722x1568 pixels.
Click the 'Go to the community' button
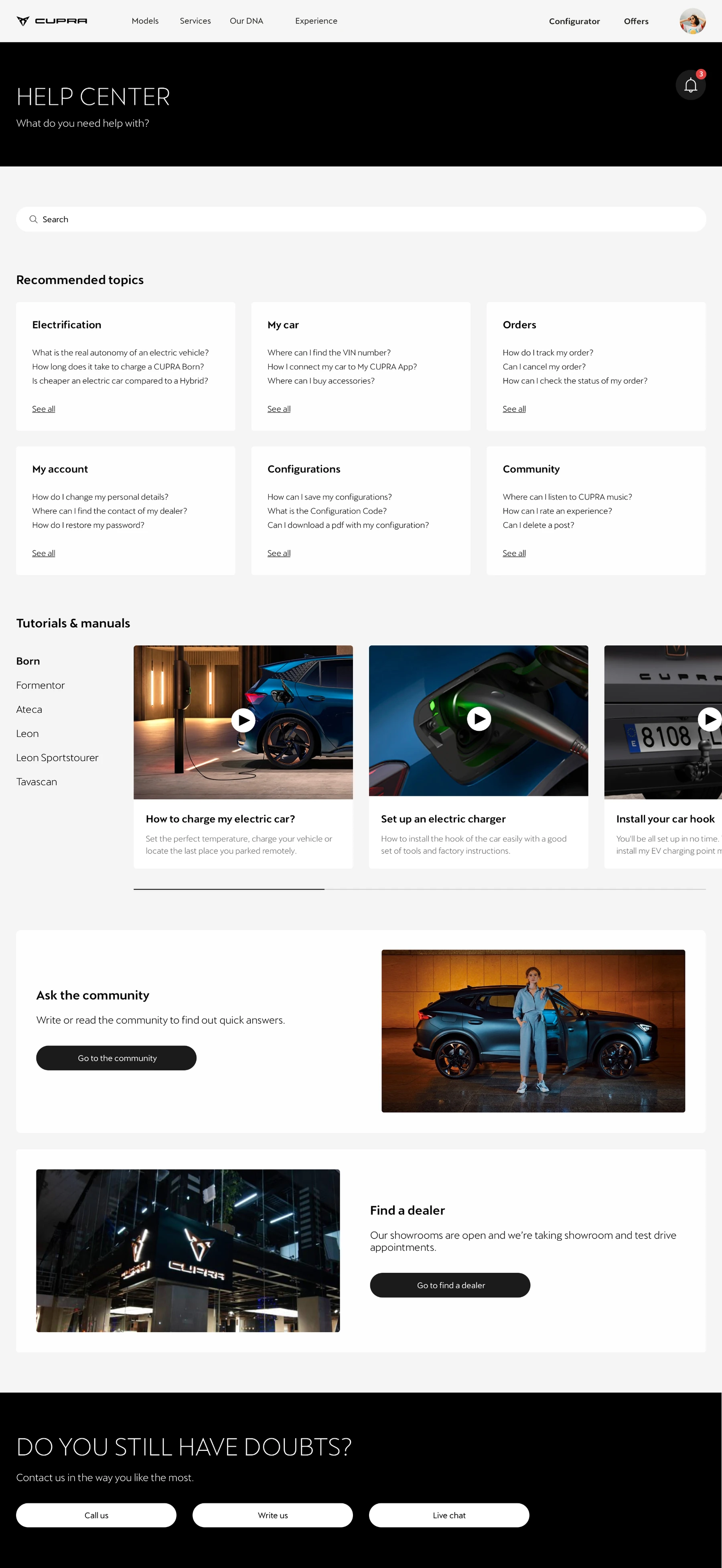(116, 1058)
